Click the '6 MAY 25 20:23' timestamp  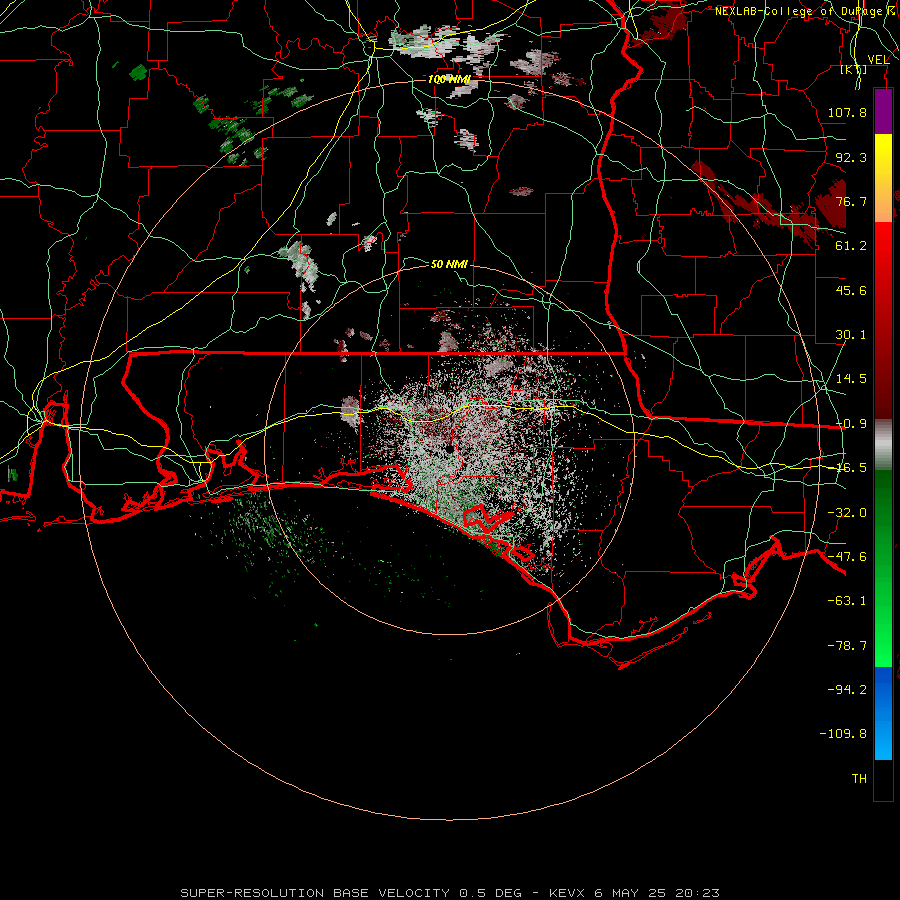tap(657, 893)
